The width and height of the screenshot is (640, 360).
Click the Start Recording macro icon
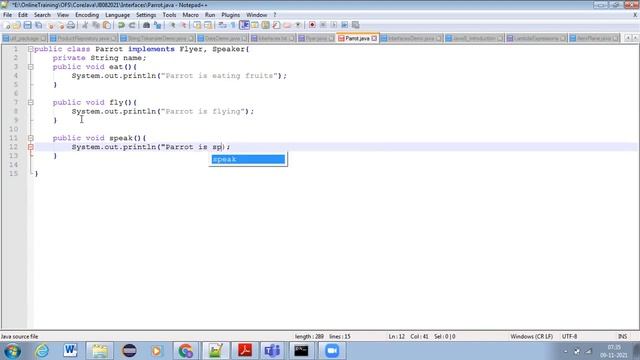pyautogui.click(x=312, y=25)
